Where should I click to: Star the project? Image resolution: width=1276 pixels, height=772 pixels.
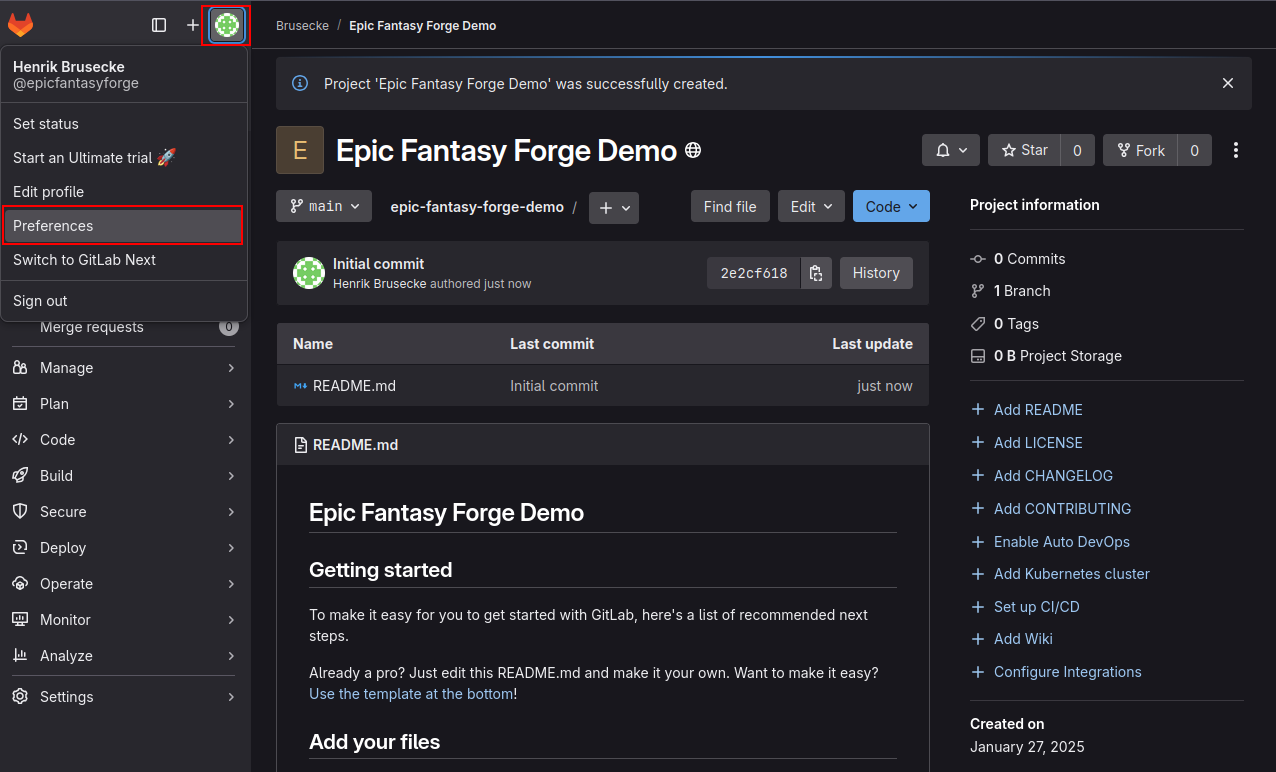(1024, 150)
